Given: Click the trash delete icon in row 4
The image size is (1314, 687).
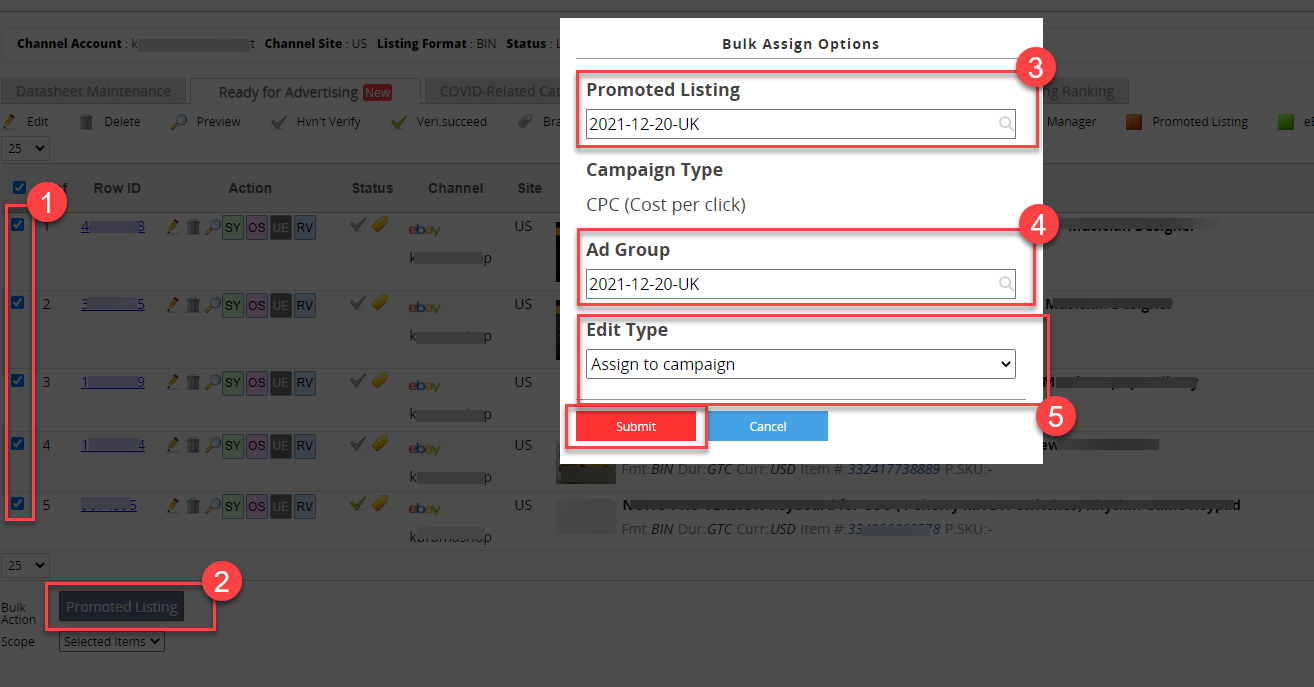Looking at the screenshot, I should [193, 444].
